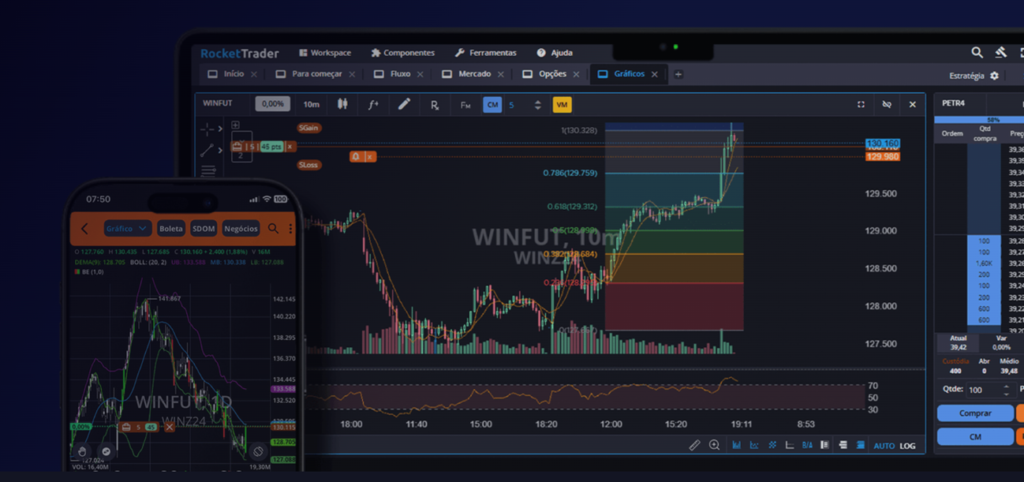Click the yellow VM badge
The height and width of the screenshot is (482, 1024).
coord(562,104)
